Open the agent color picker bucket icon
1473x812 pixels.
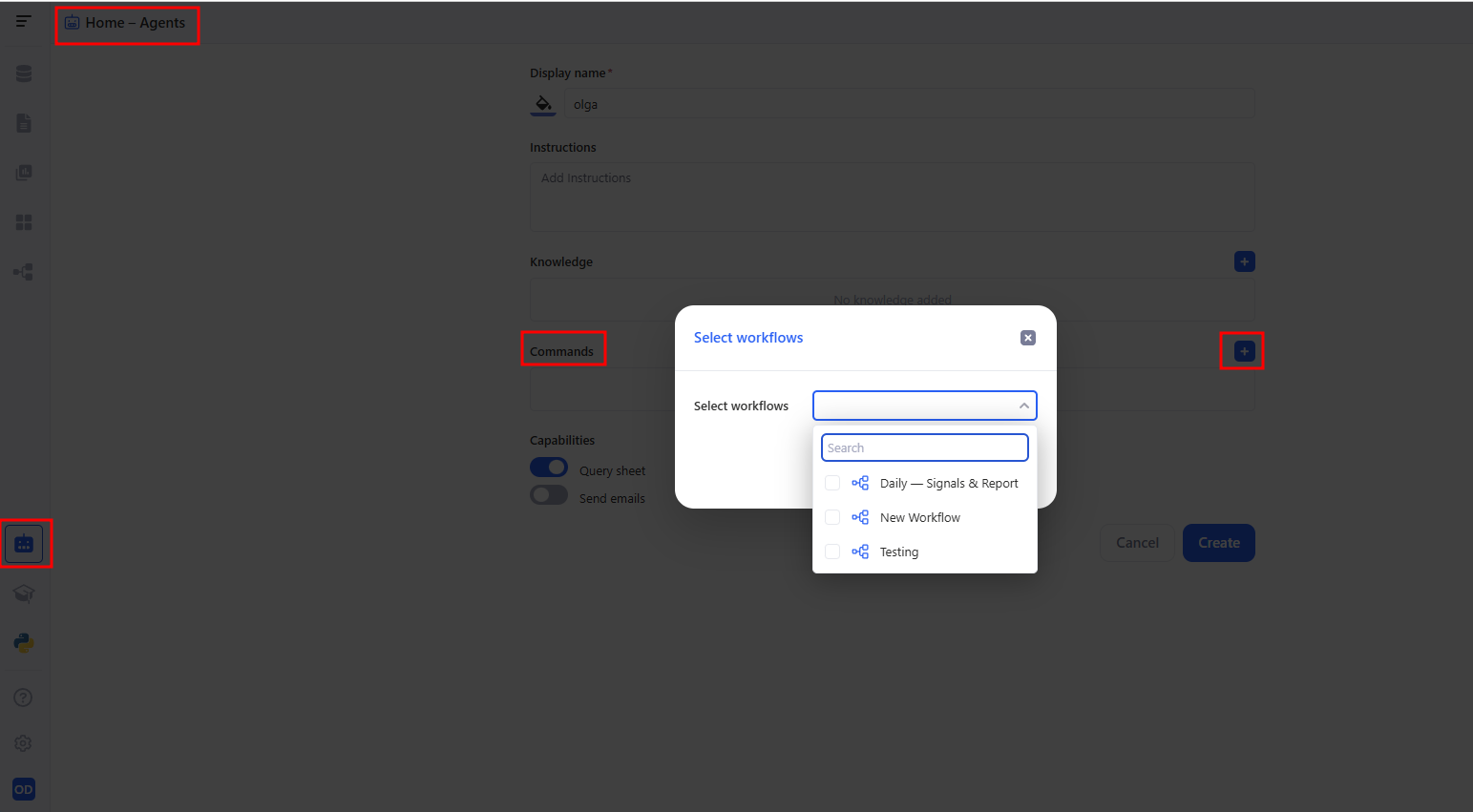coord(543,105)
